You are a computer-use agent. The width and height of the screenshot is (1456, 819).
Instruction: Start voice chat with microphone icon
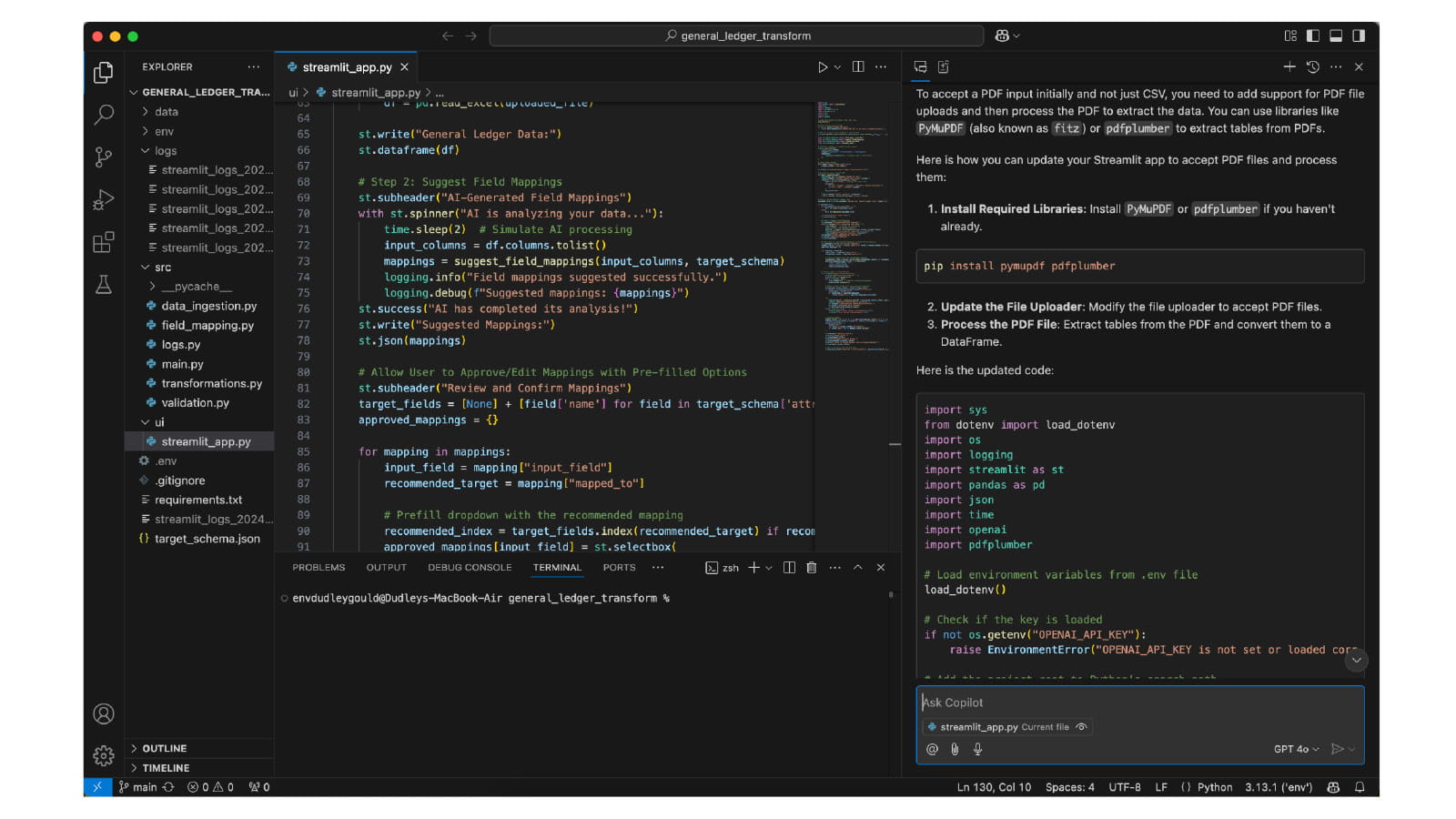[x=977, y=749]
